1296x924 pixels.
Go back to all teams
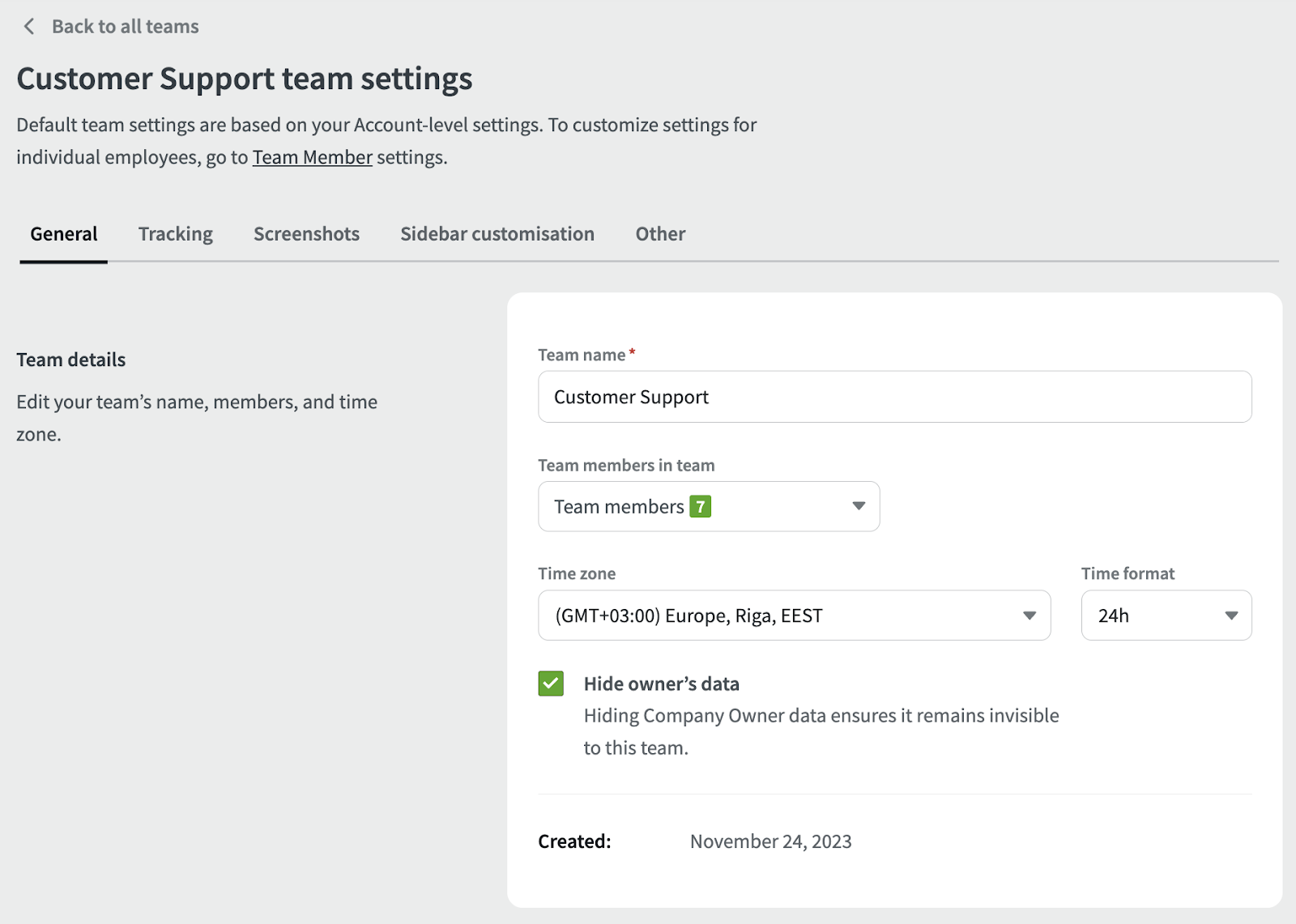125,27
